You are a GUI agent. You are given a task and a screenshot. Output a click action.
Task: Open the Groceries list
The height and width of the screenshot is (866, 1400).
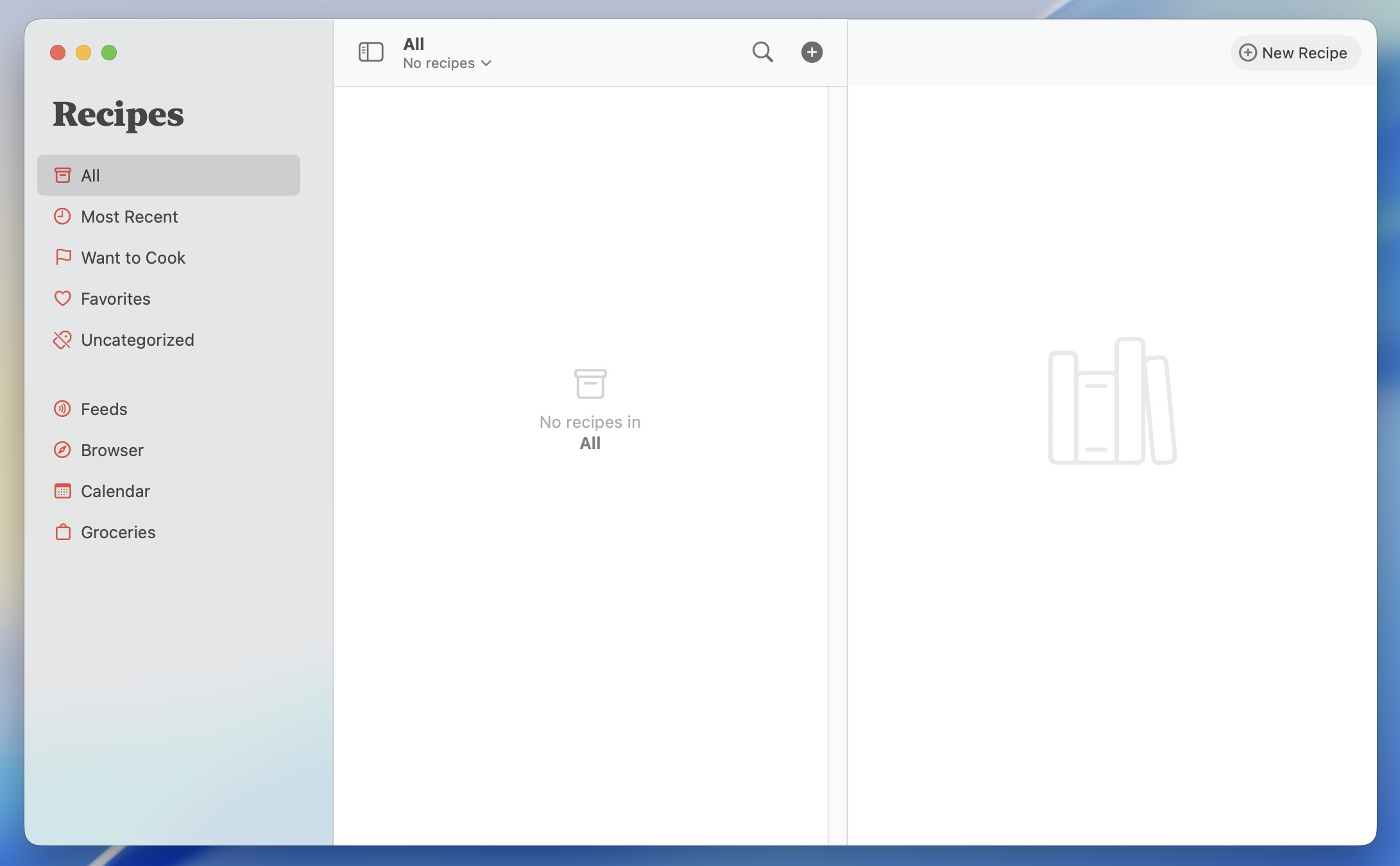[x=117, y=532]
